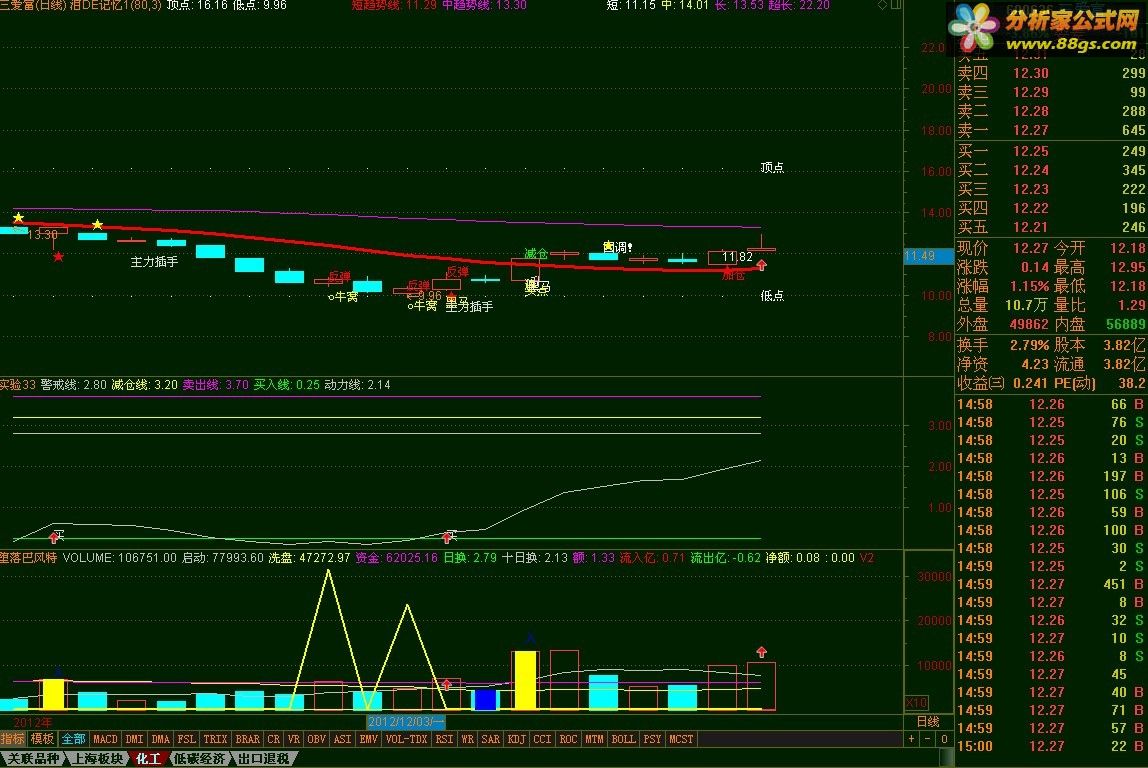
Task: Open the 上海板块 bottom tab
Action: pyautogui.click(x=97, y=759)
